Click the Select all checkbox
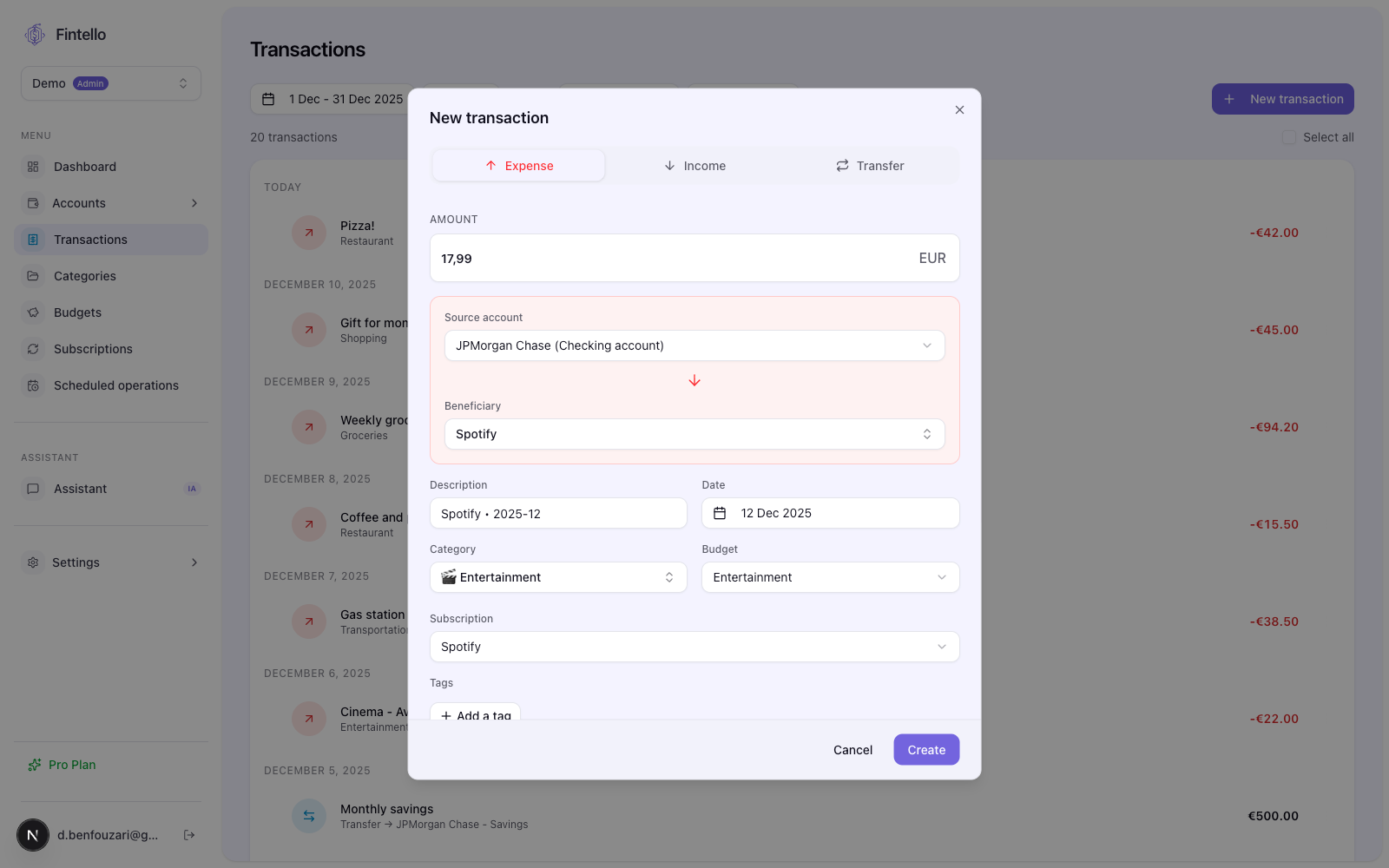This screenshot has width=1389, height=868. tap(1287, 136)
